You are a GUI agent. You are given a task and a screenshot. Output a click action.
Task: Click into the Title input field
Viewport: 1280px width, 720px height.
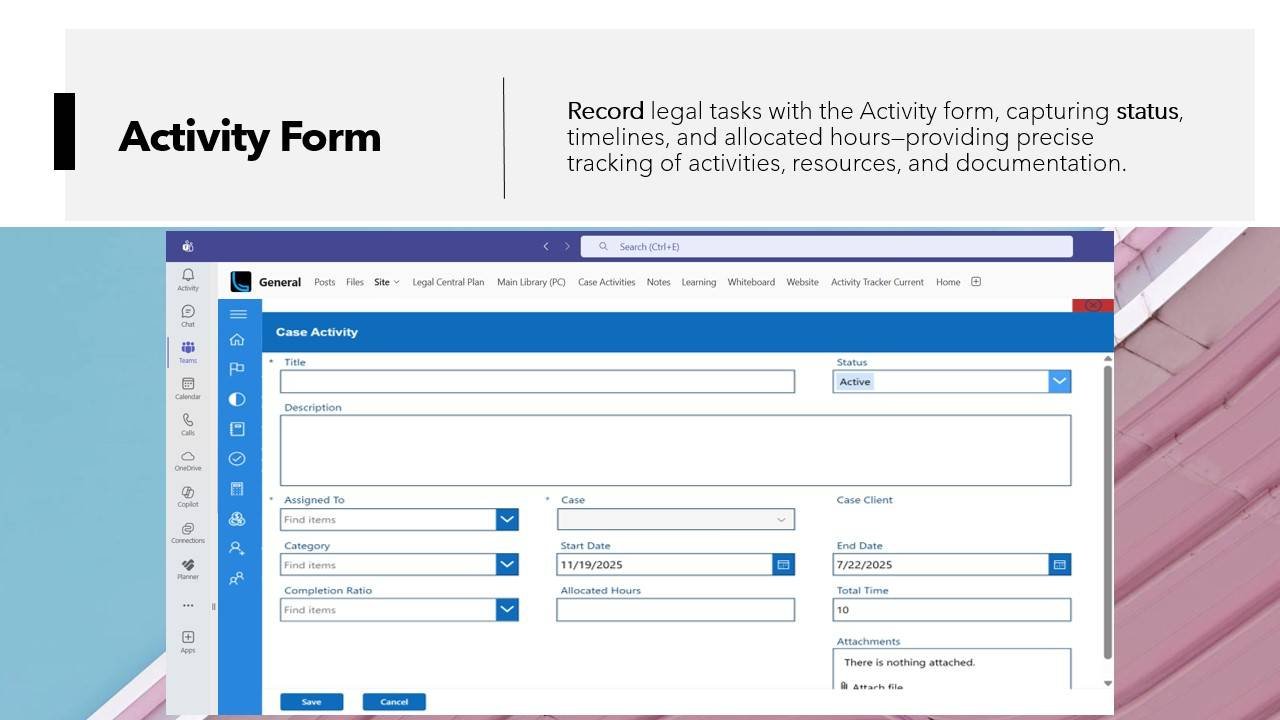[537, 381]
